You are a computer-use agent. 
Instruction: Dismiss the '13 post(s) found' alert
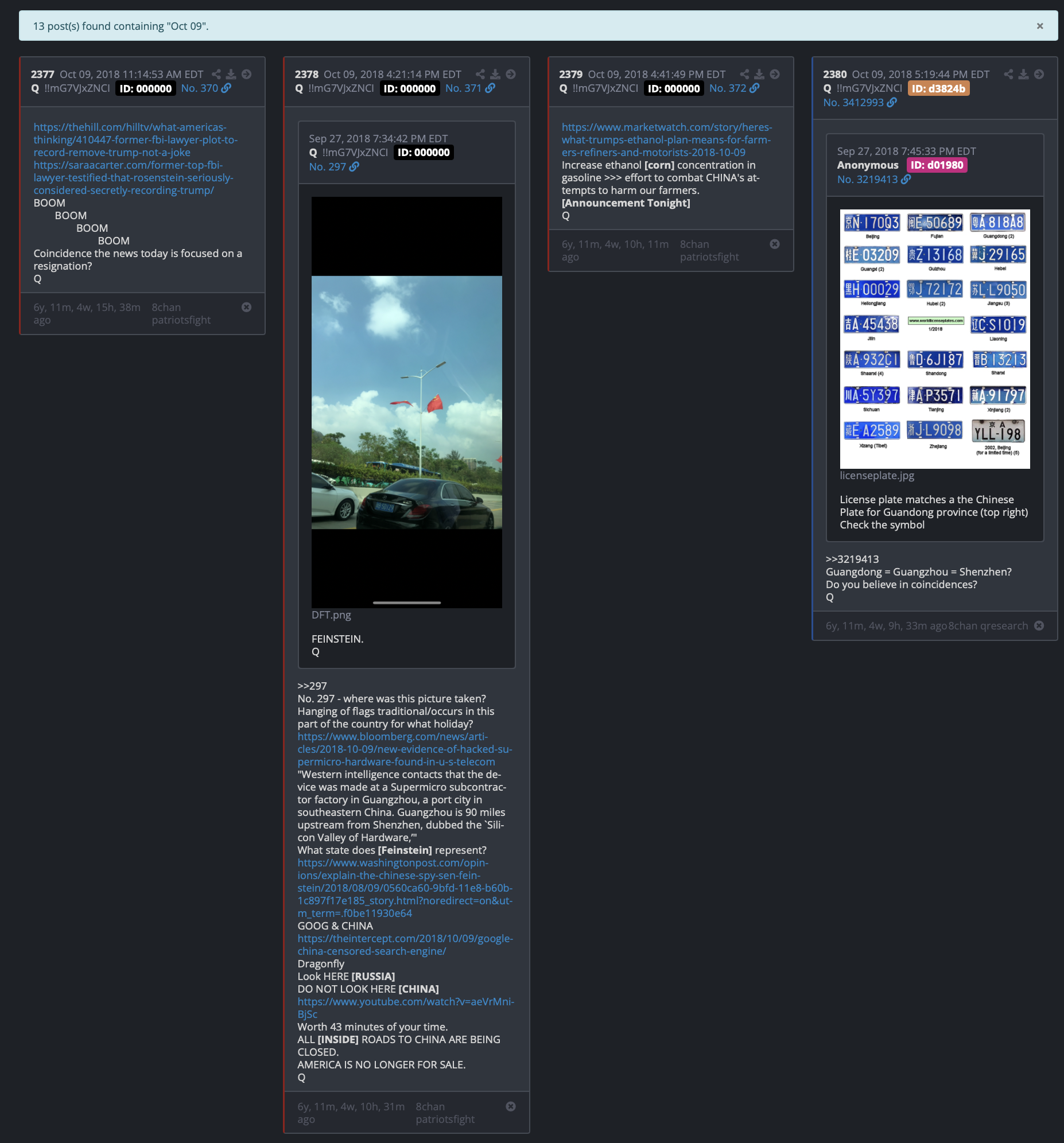pos(1040,26)
